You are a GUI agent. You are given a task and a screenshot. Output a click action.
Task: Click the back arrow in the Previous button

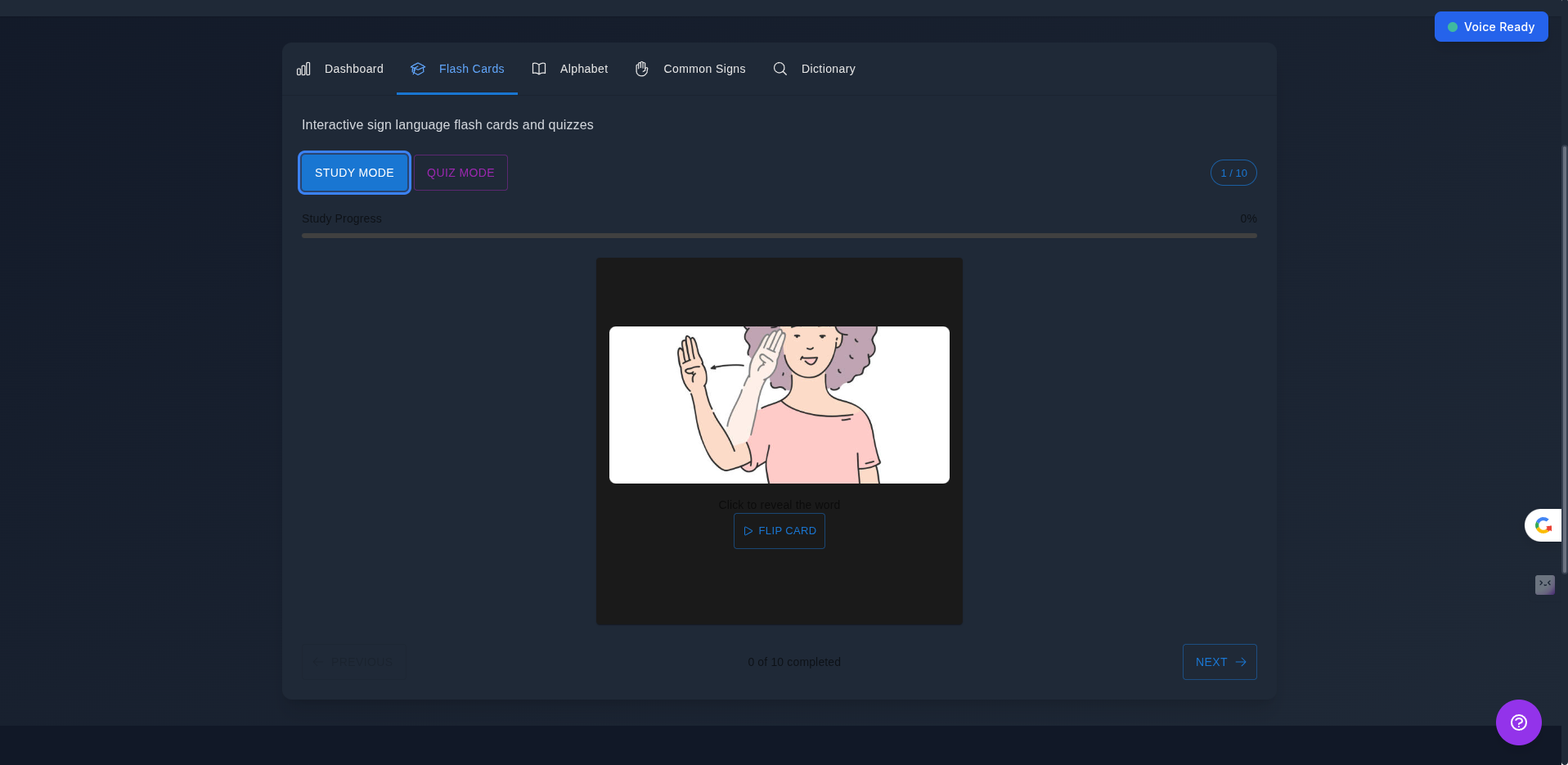(317, 662)
